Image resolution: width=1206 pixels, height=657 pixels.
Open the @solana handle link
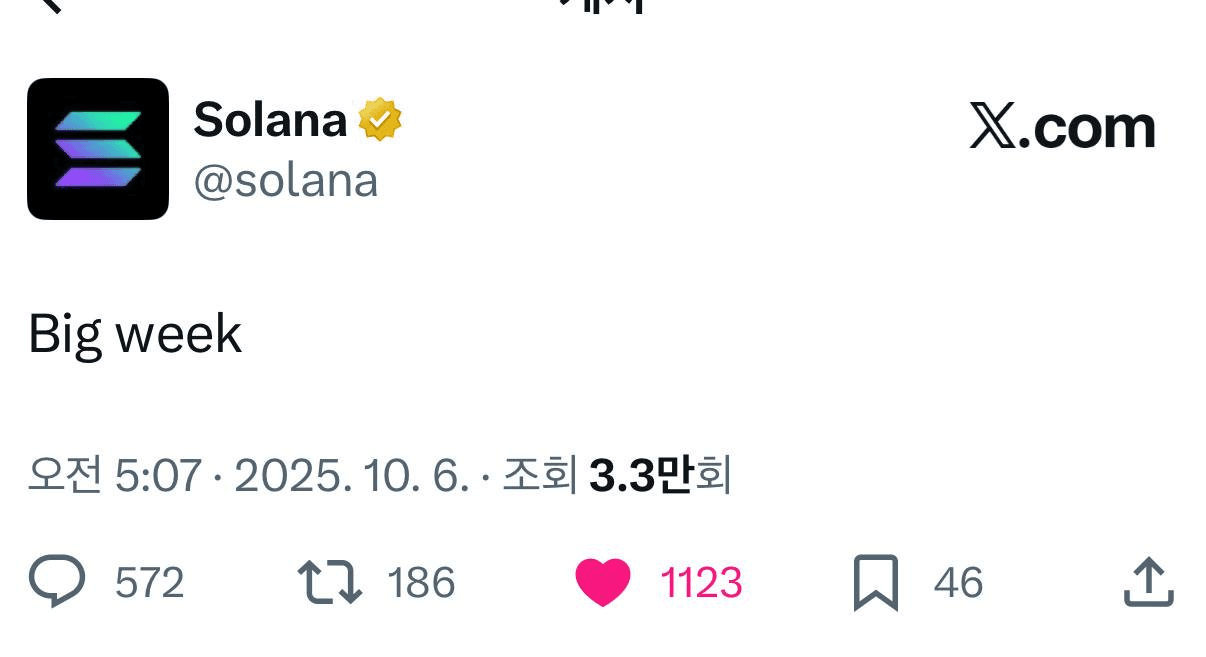click(285, 181)
